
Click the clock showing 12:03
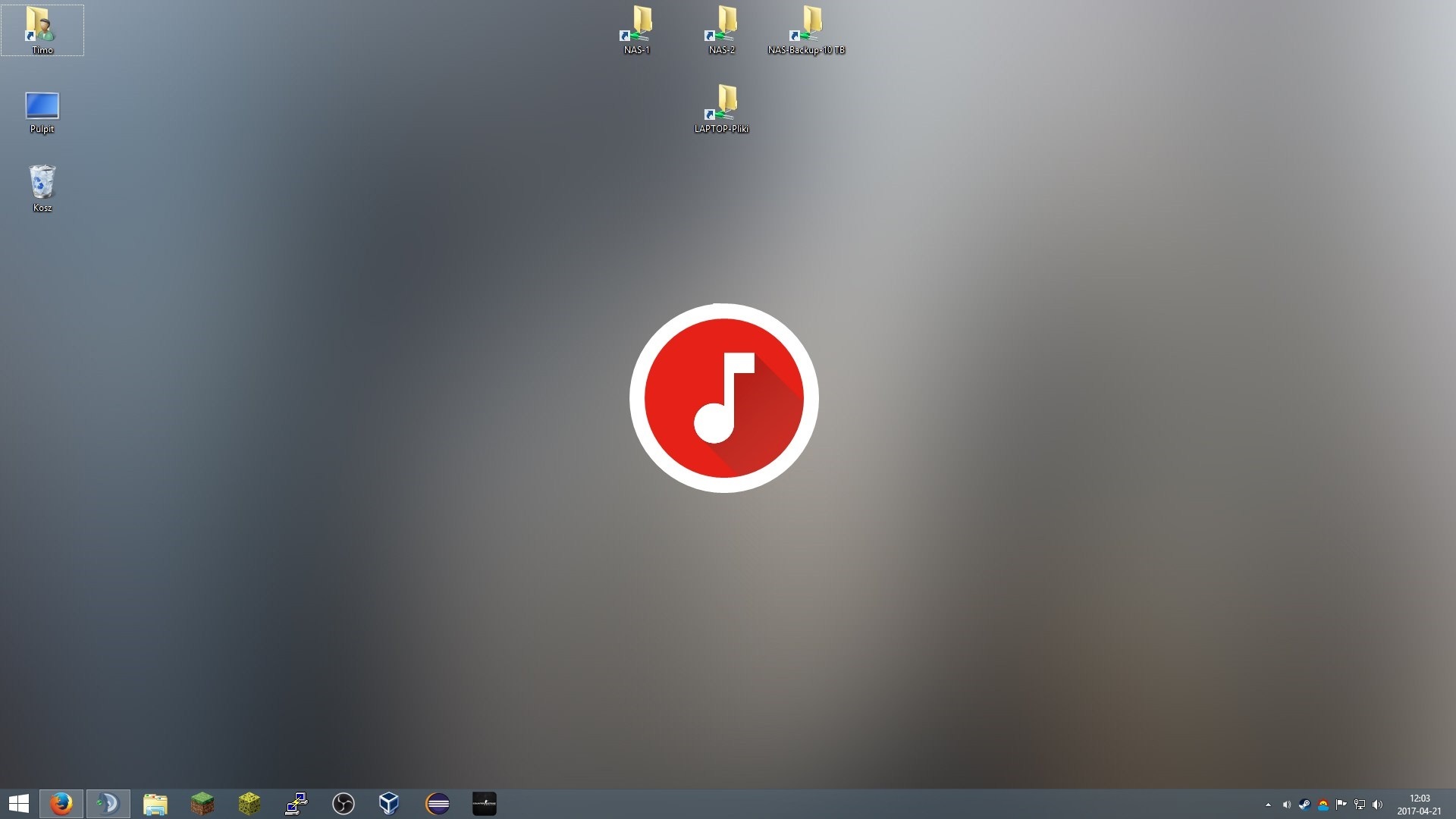tap(1419, 804)
